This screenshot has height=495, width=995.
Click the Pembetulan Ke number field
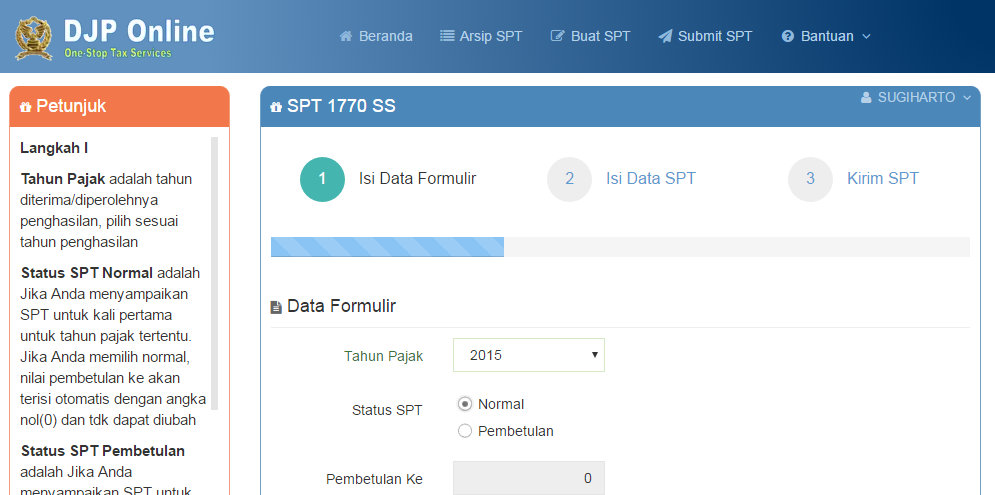pos(529,478)
